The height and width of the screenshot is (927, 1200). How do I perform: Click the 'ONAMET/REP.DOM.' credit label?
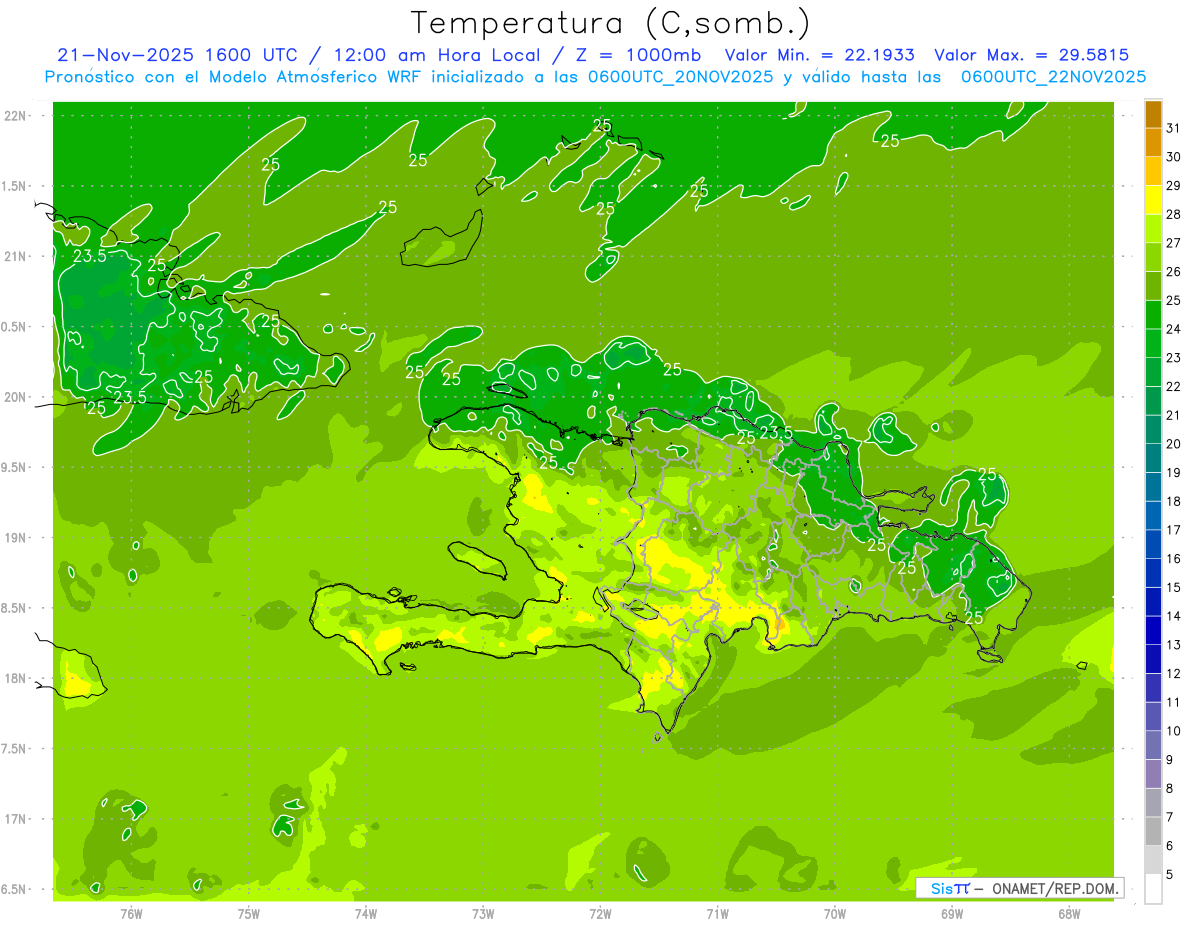click(1055, 889)
